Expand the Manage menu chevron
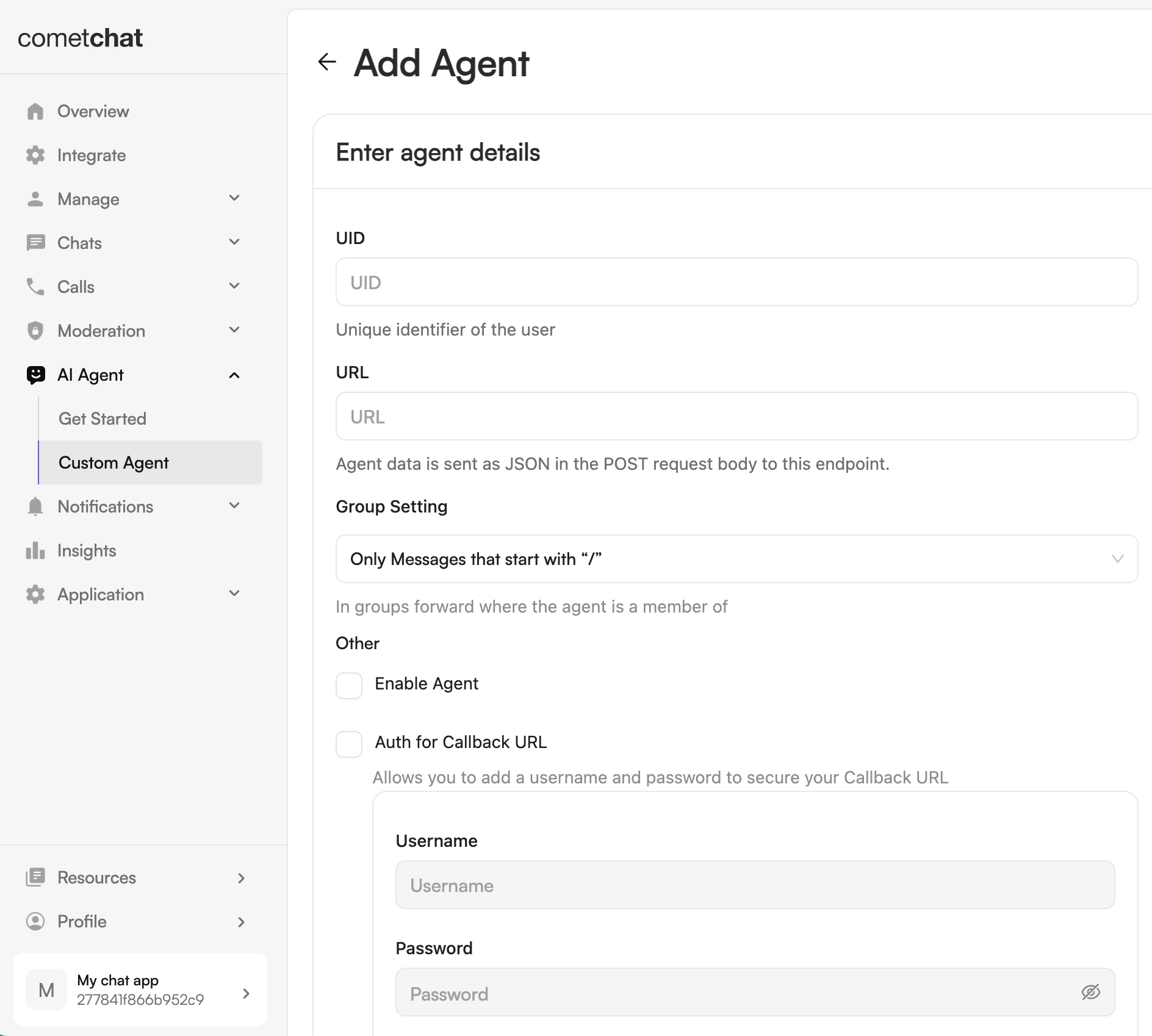This screenshot has width=1152, height=1036. coord(234,198)
